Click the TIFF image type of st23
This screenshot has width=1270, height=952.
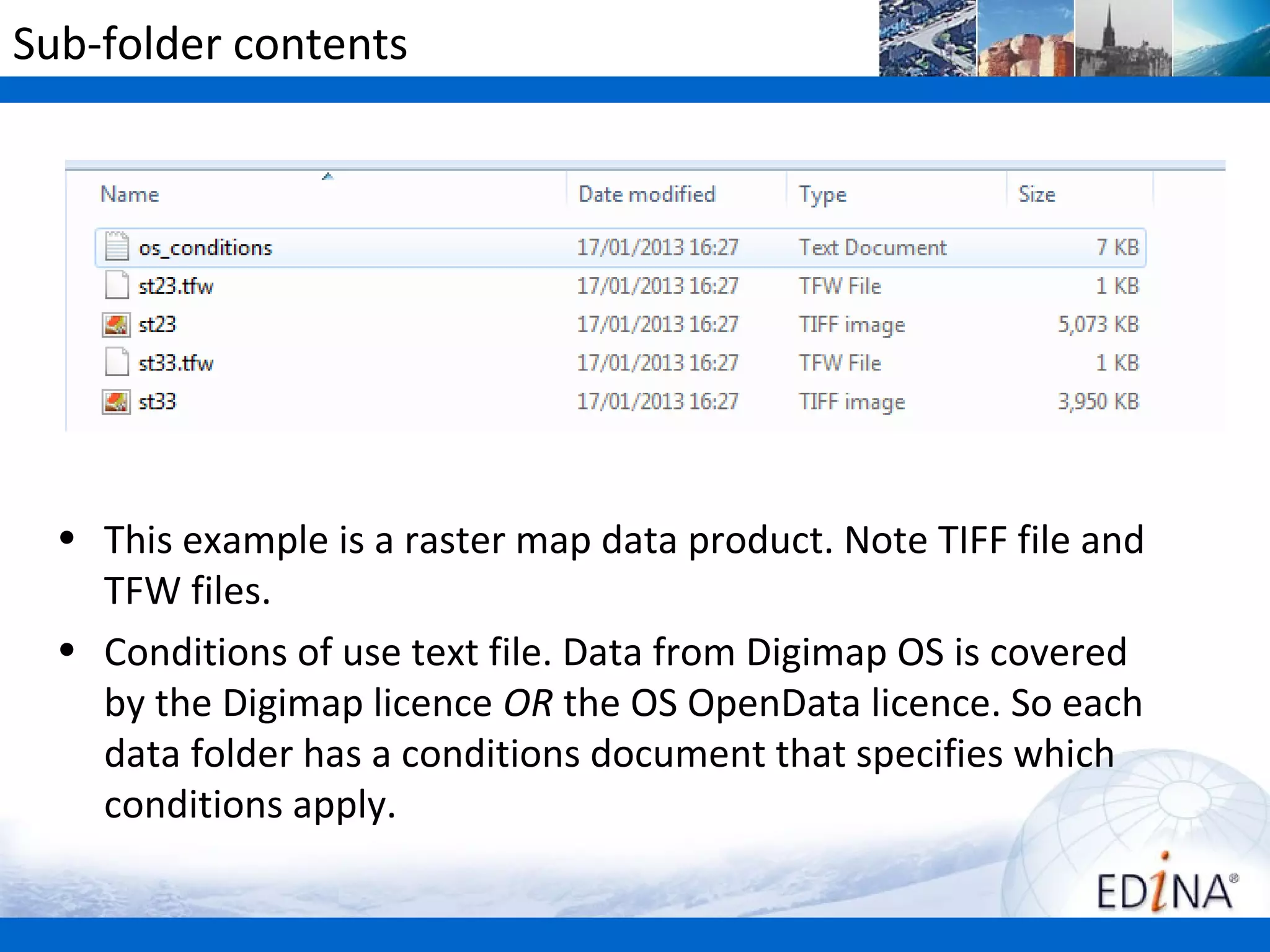pos(851,325)
